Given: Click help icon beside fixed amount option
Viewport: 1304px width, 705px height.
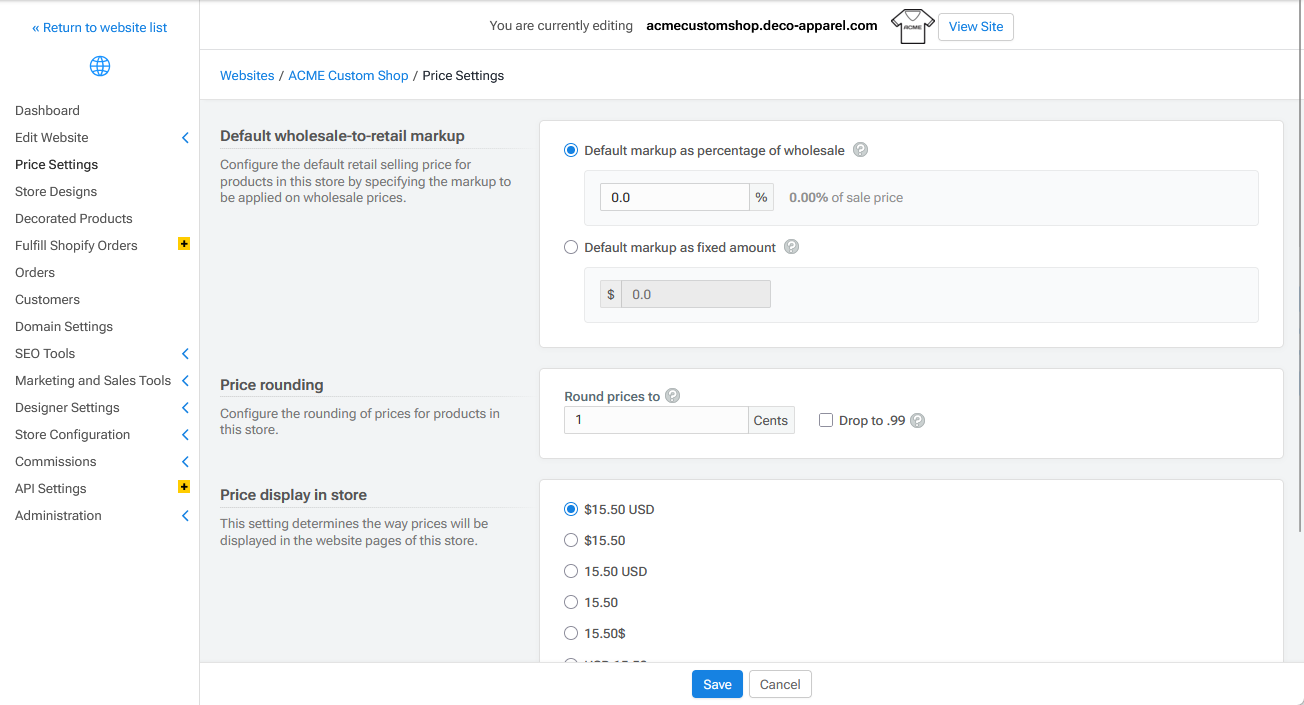Looking at the screenshot, I should pyautogui.click(x=791, y=247).
